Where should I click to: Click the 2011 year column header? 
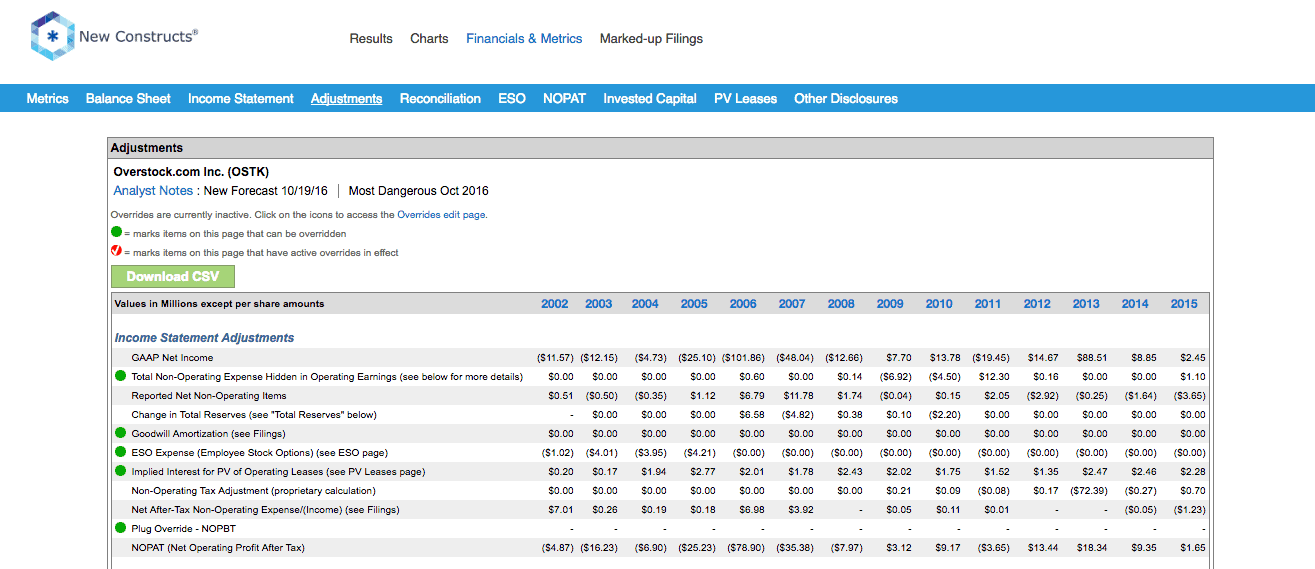click(x=988, y=304)
